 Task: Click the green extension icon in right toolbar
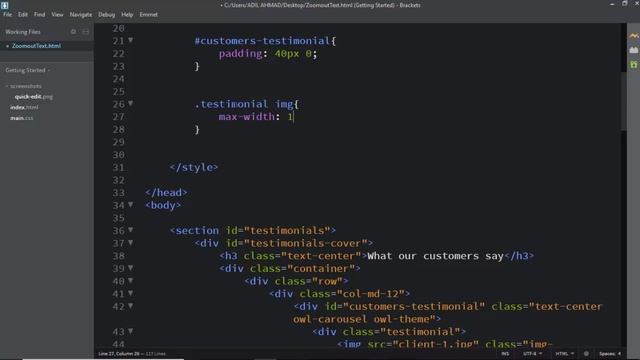[633, 64]
